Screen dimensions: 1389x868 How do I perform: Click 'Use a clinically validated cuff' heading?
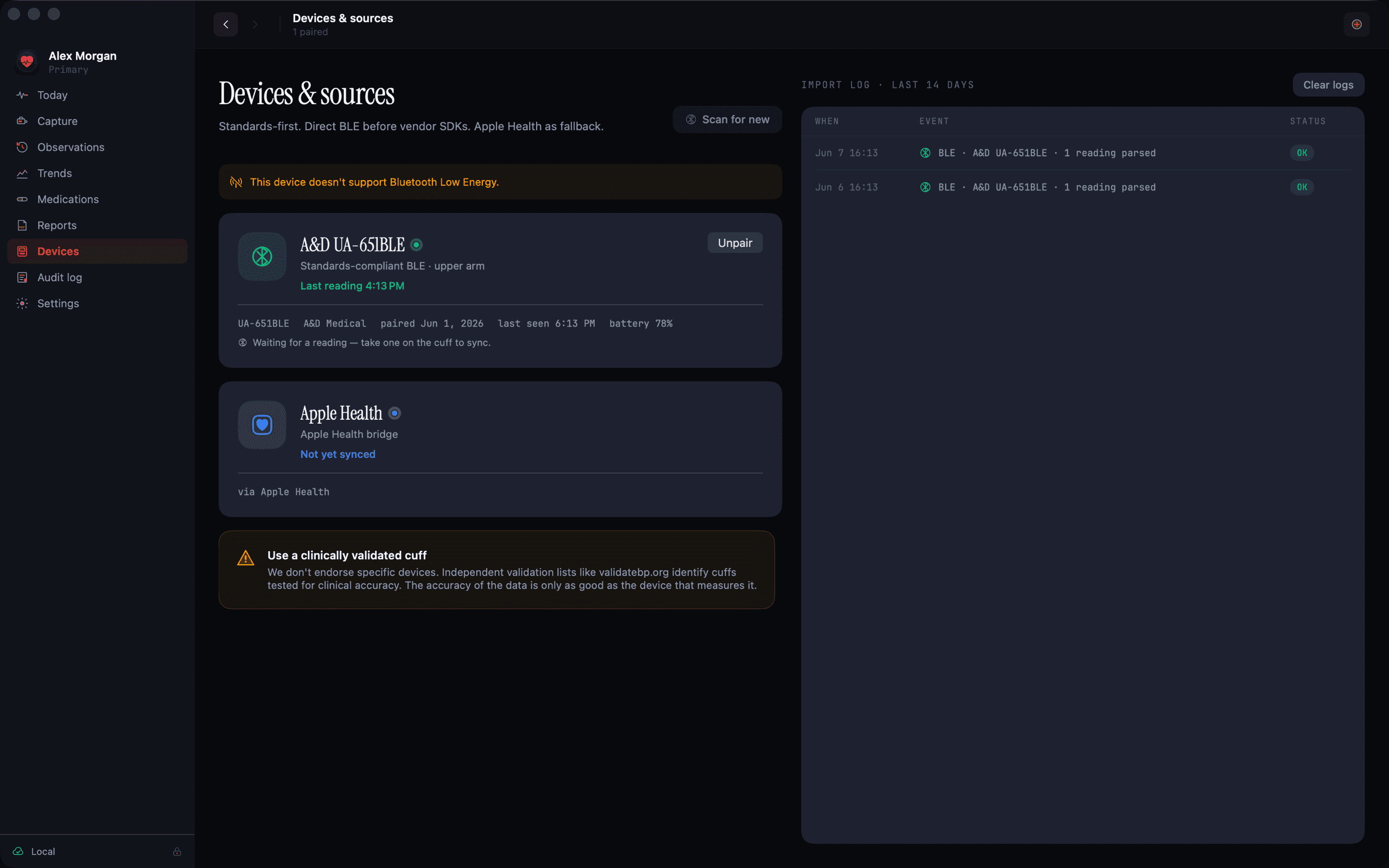pyautogui.click(x=347, y=555)
